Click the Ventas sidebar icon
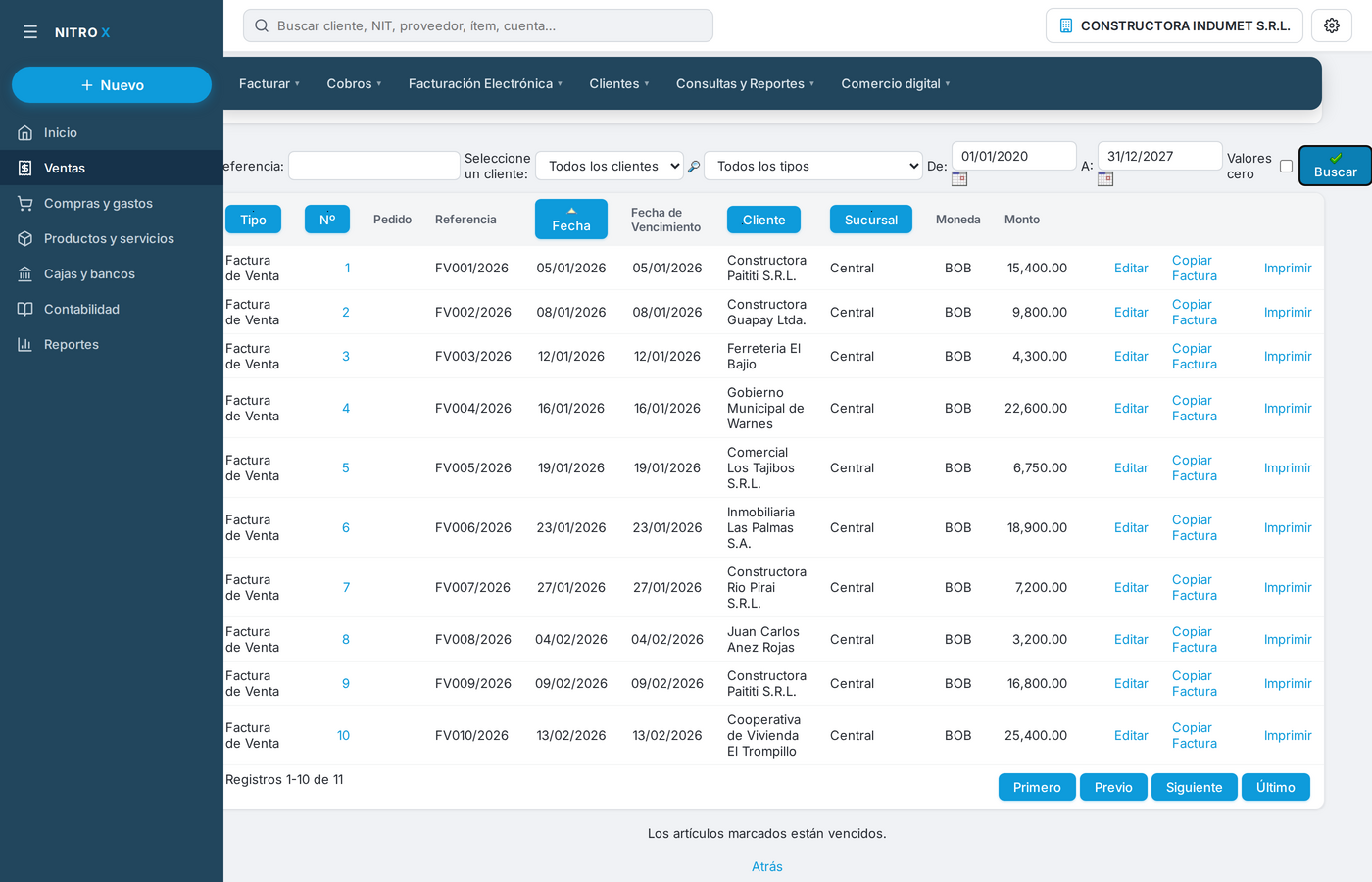This screenshot has height=882, width=1372. 25,168
